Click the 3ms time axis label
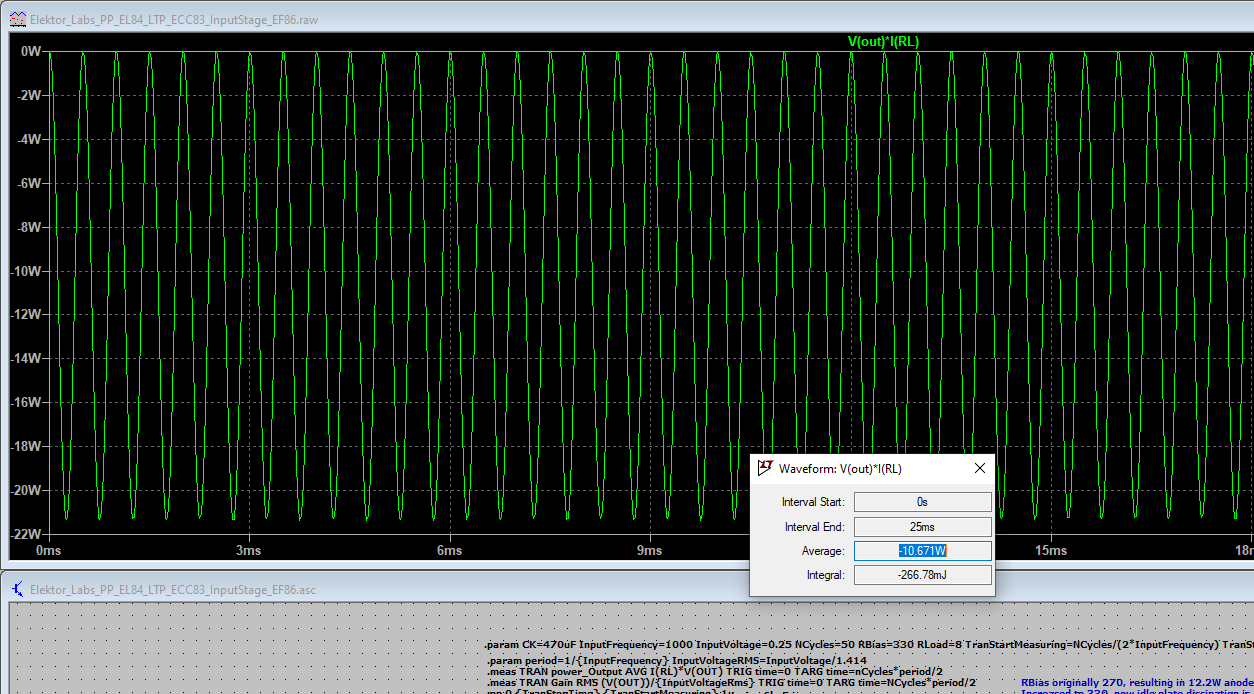1254x694 pixels. point(249,551)
